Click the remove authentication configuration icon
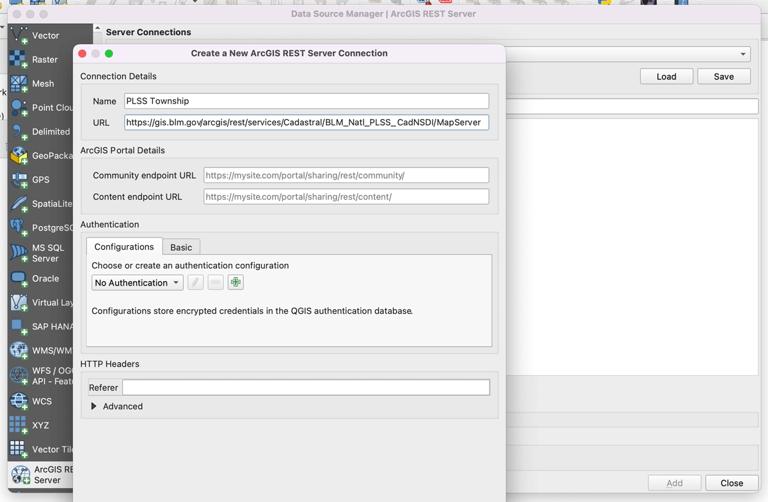The width and height of the screenshot is (768, 502). tap(216, 283)
